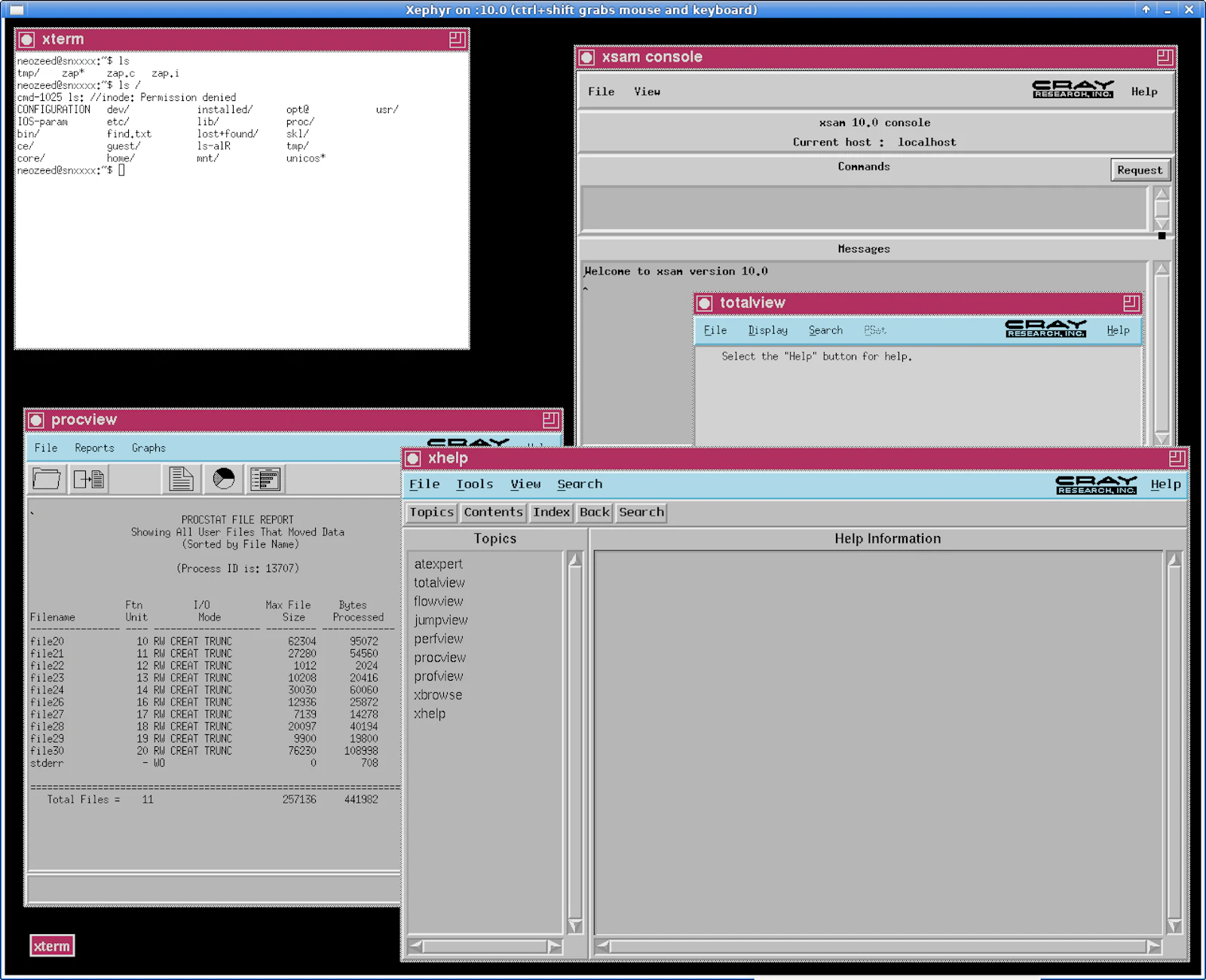Viewport: 1206px width, 980px height.
Task: Open the File menu in xhelp
Action: coord(424,484)
